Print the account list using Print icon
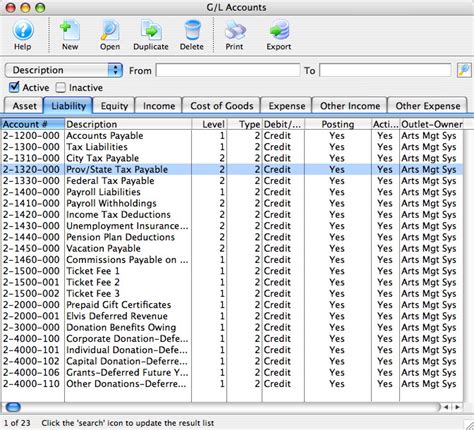 pyautogui.click(x=235, y=30)
